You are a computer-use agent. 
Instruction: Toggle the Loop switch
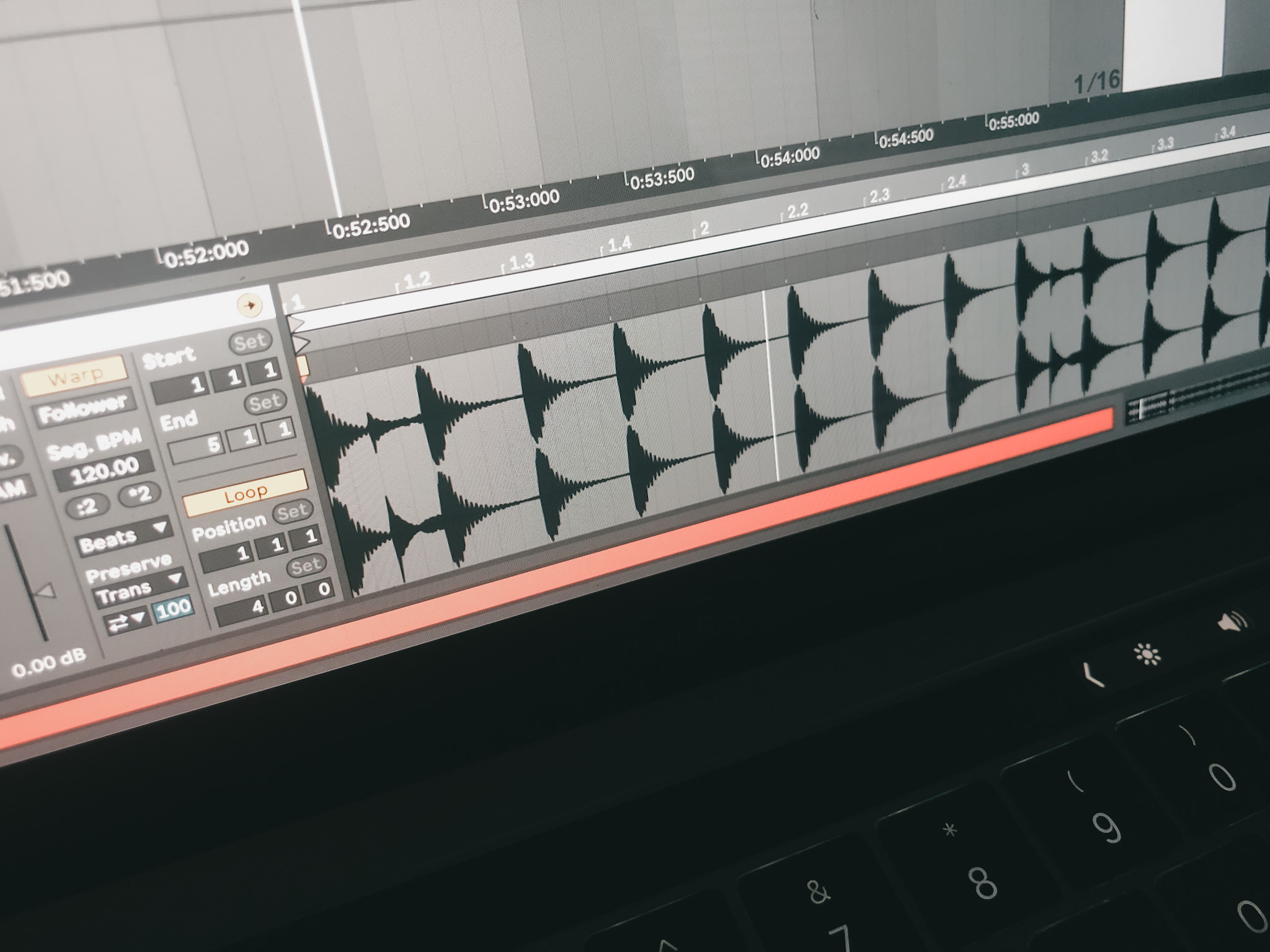(x=246, y=493)
